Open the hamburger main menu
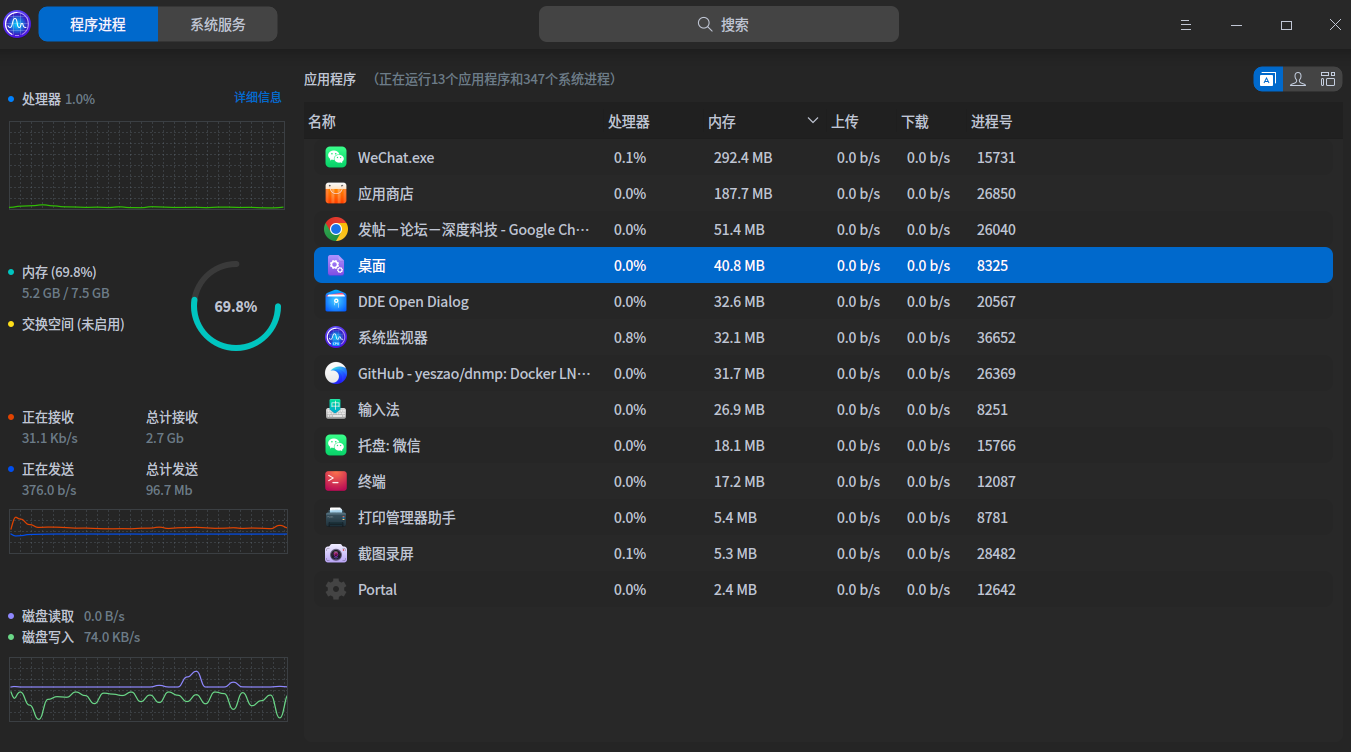Image resolution: width=1351 pixels, height=752 pixels. point(1186,25)
